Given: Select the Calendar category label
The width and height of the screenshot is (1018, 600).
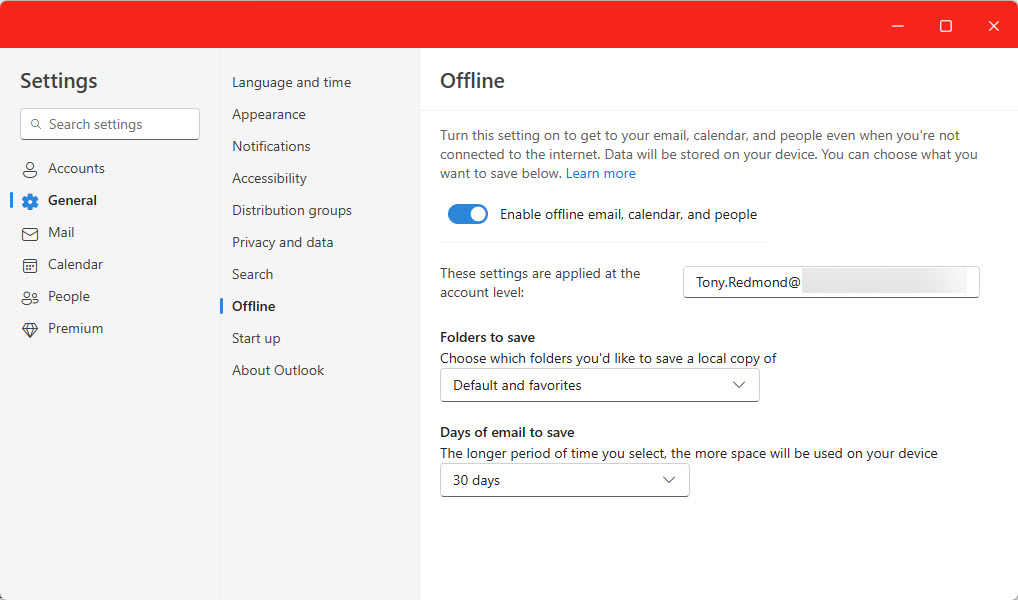Looking at the screenshot, I should click(x=75, y=264).
